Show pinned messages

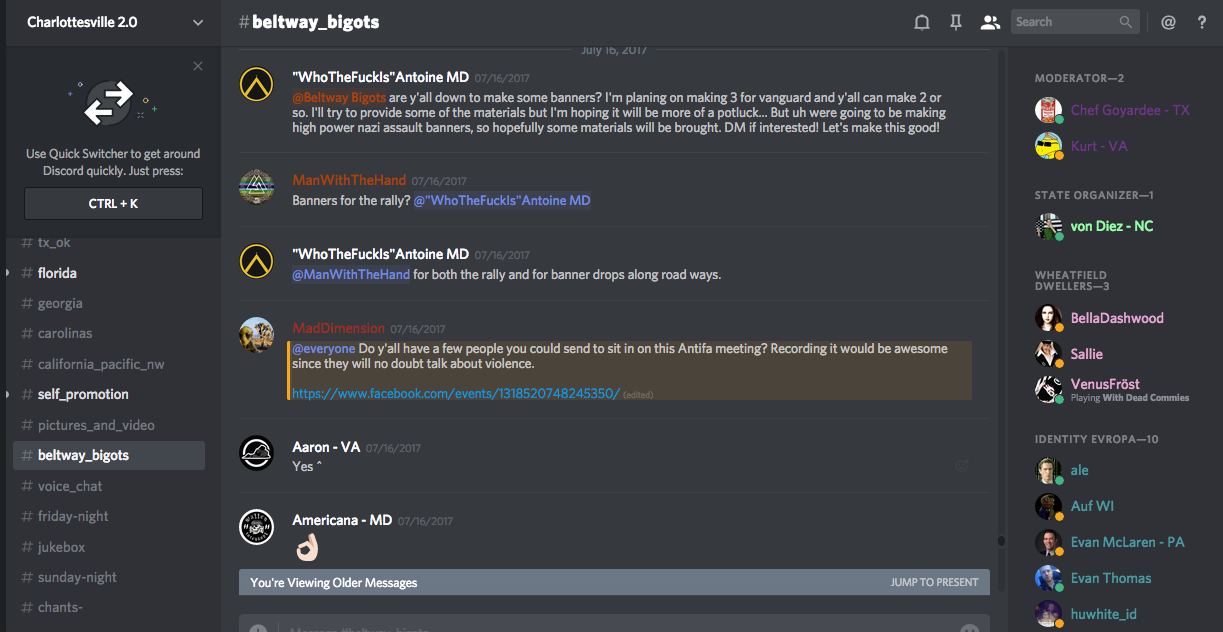[956, 22]
